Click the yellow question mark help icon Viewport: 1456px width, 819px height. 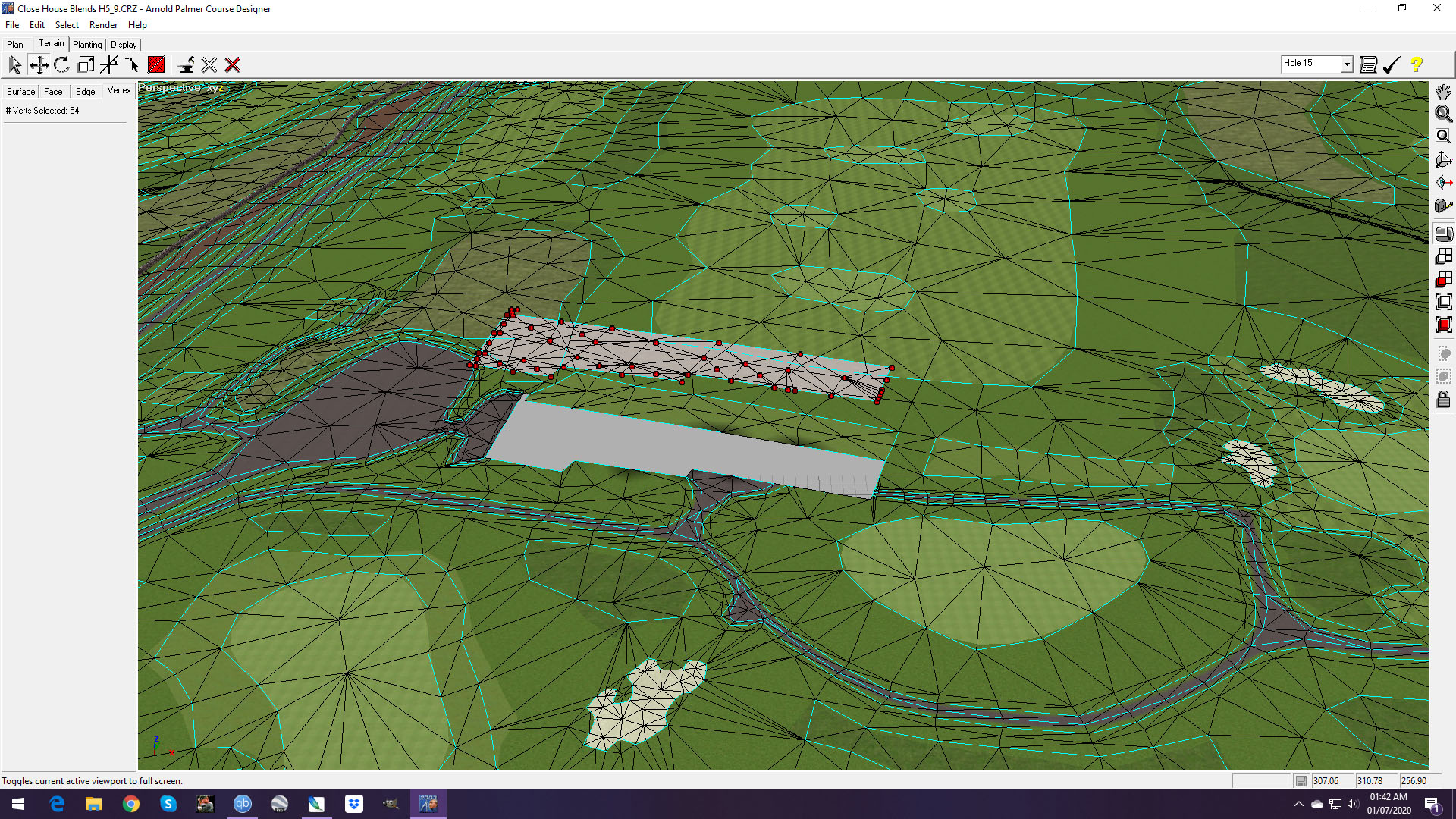(1417, 64)
